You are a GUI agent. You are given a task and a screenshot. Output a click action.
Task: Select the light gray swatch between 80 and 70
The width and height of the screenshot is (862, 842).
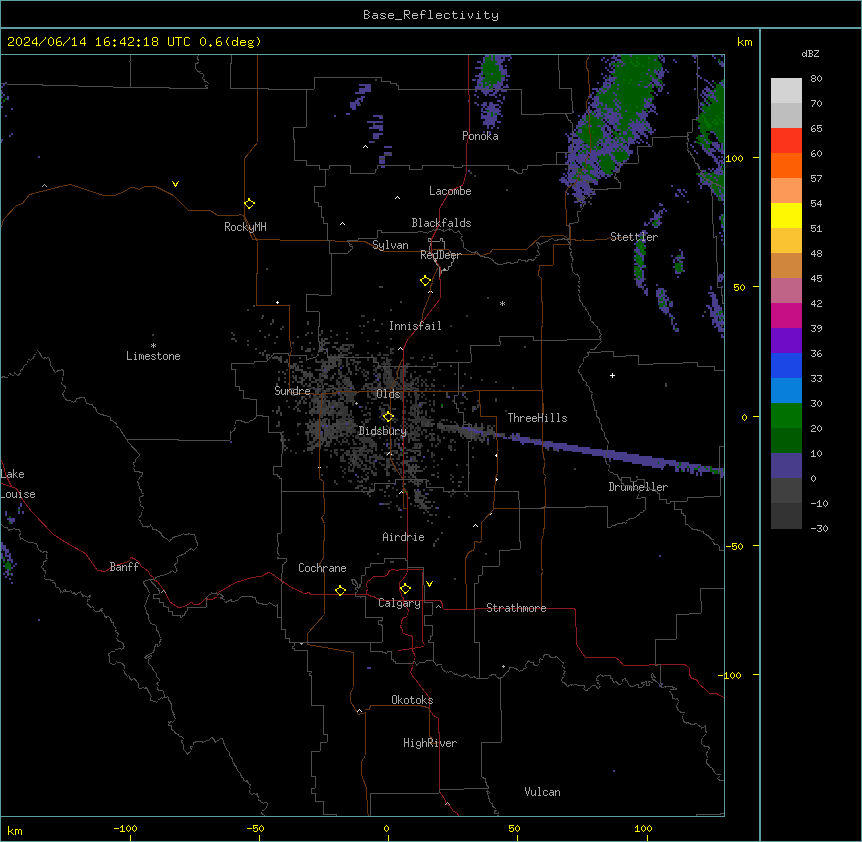pos(786,91)
